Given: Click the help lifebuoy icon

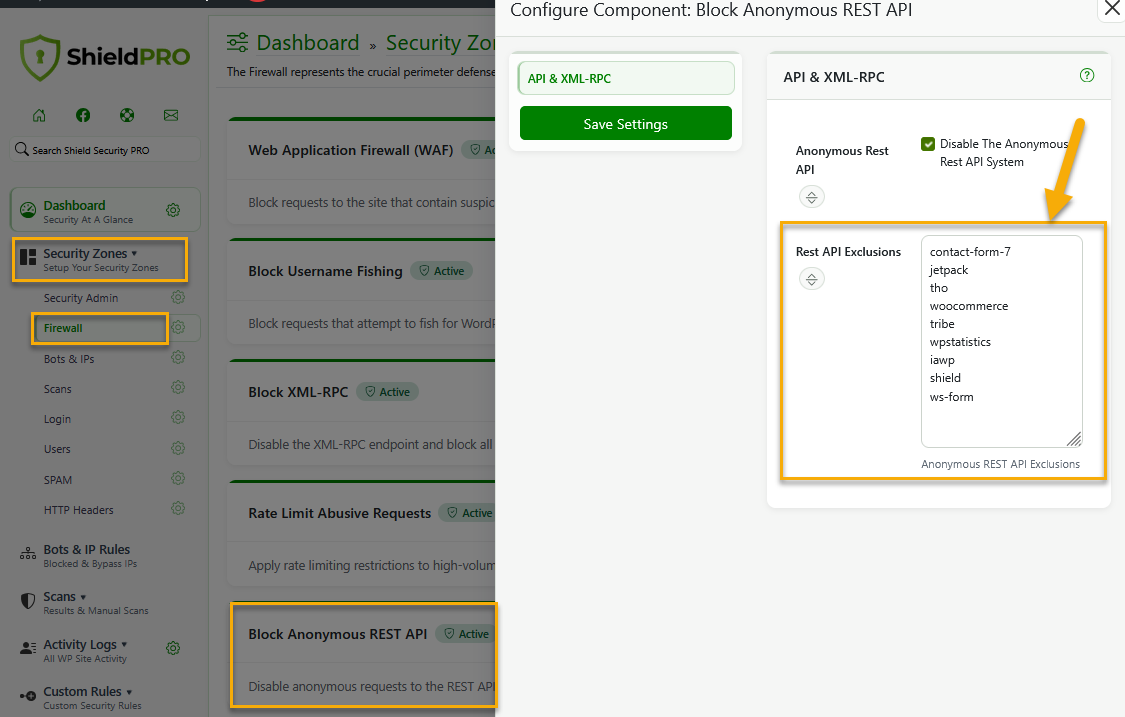Looking at the screenshot, I should (127, 116).
